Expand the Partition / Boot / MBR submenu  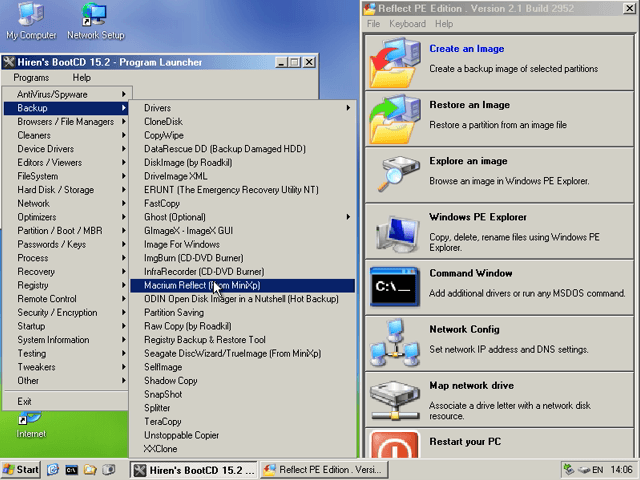point(66,231)
